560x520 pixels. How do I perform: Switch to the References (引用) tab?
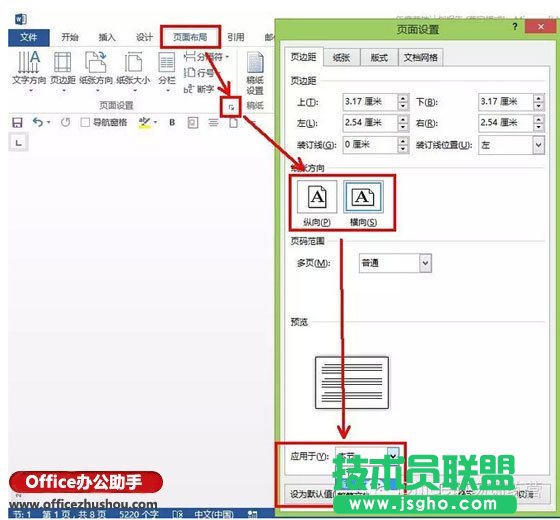[x=236, y=37]
